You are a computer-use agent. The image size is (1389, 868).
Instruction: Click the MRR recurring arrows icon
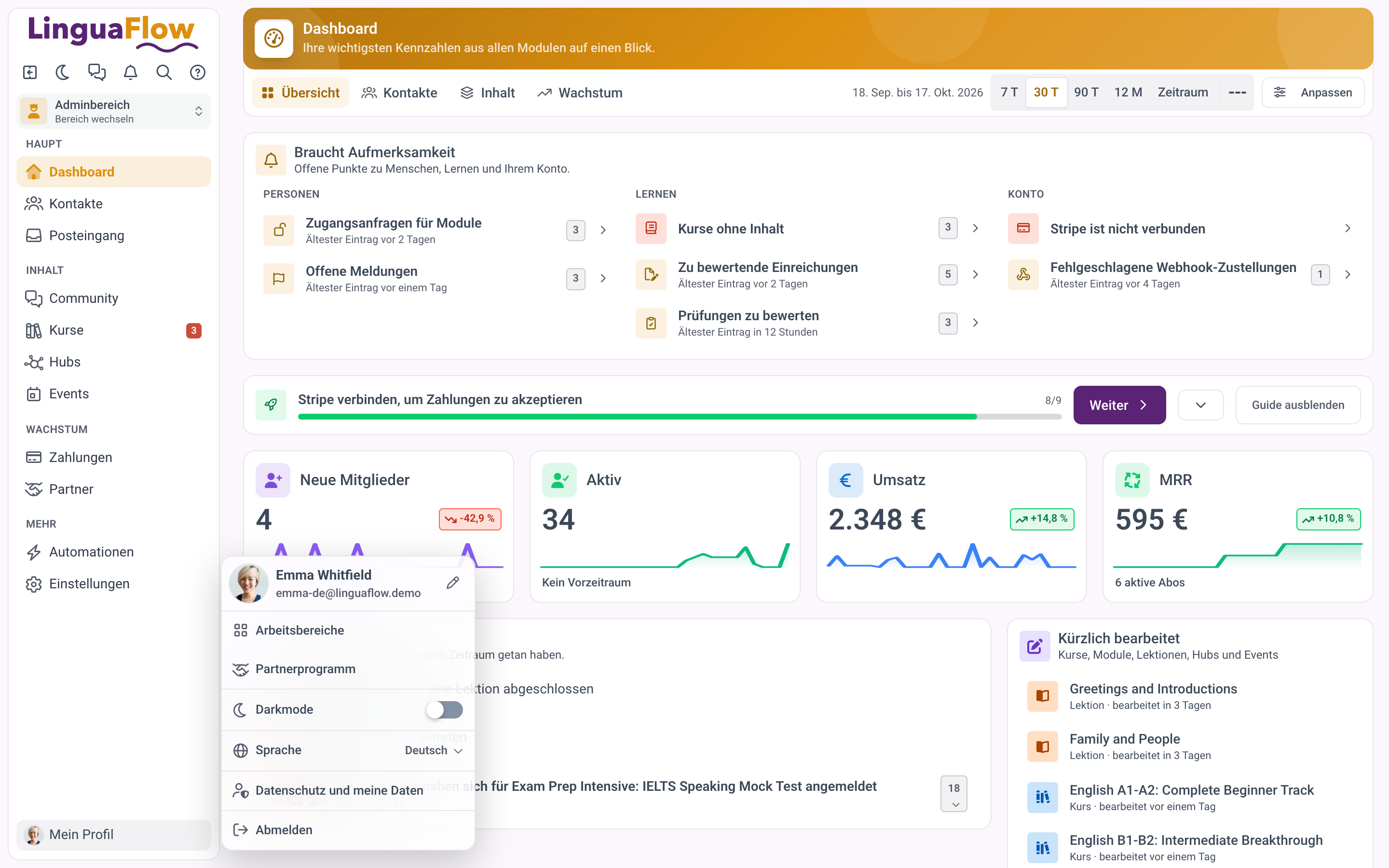click(1132, 479)
